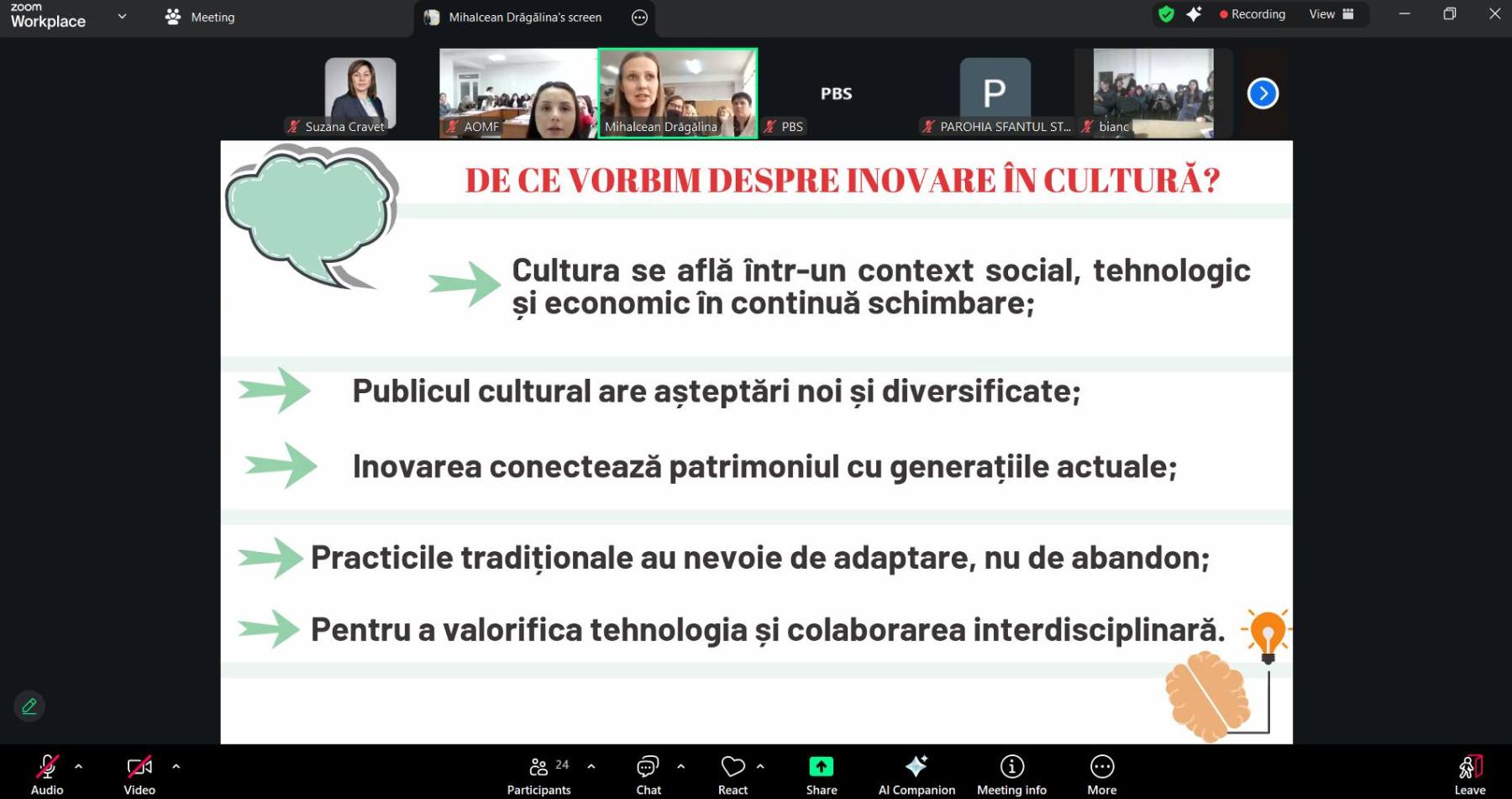Click the annotate pencil icon
Viewport: 1512px width, 799px height.
[29, 707]
